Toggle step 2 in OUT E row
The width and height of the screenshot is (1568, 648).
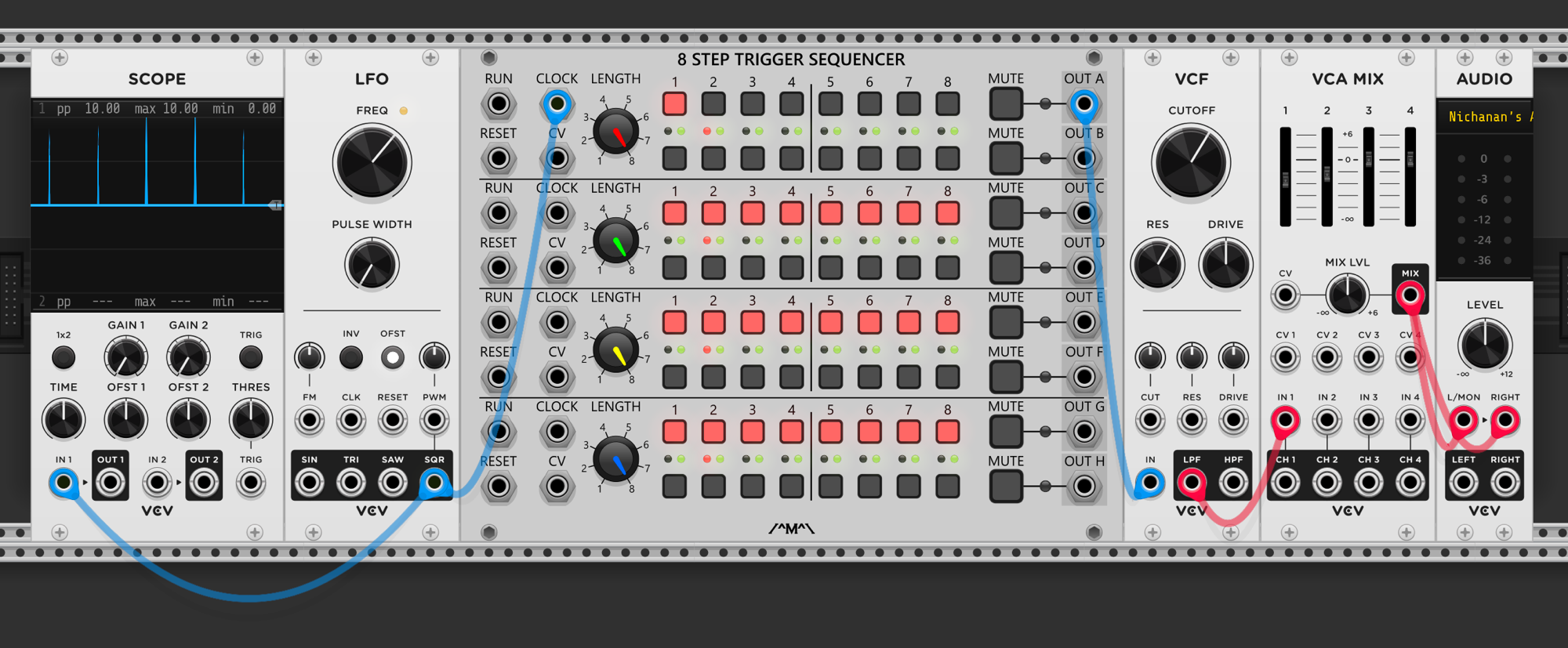pos(713,322)
